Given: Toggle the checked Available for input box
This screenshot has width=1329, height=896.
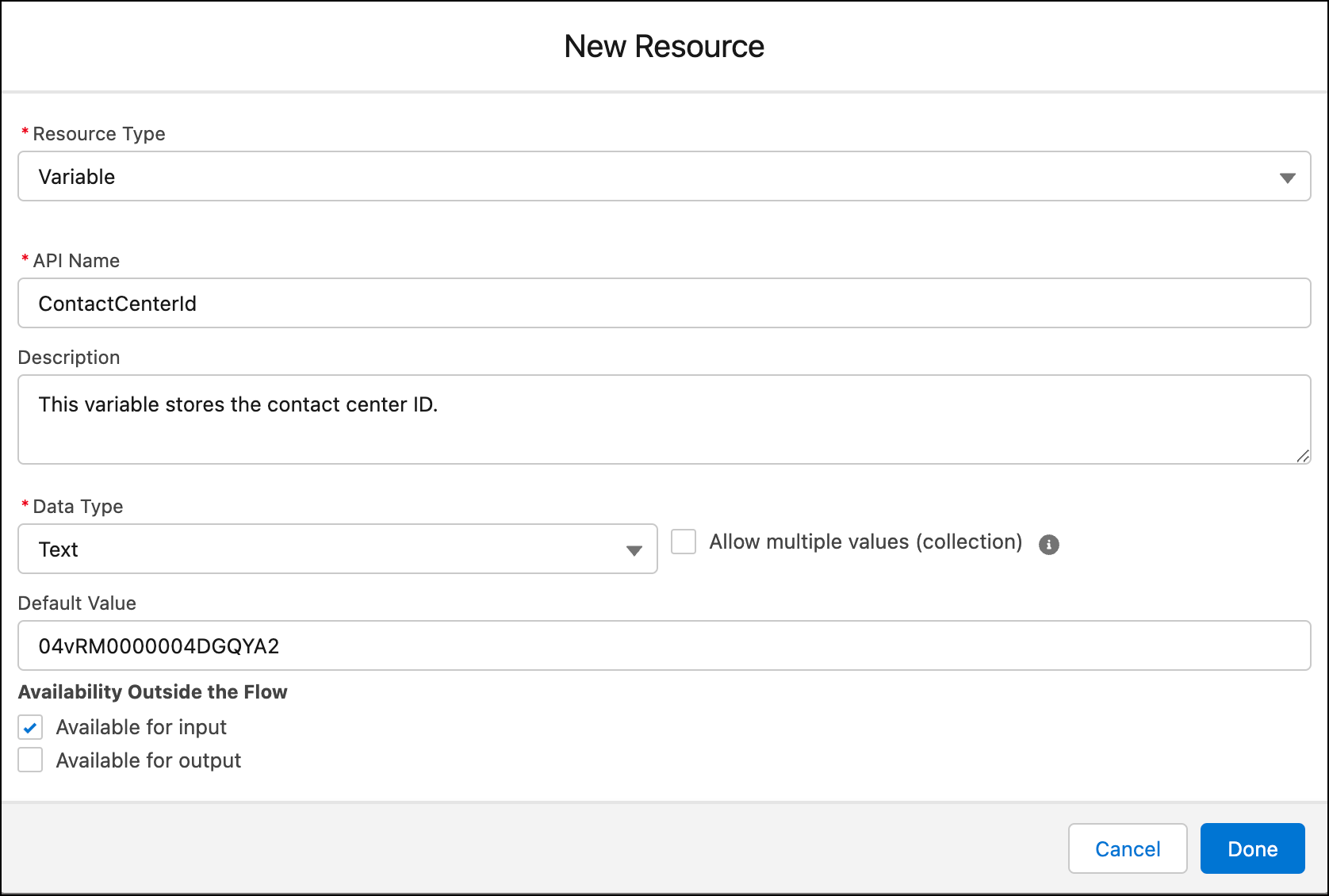Looking at the screenshot, I should [x=29, y=727].
